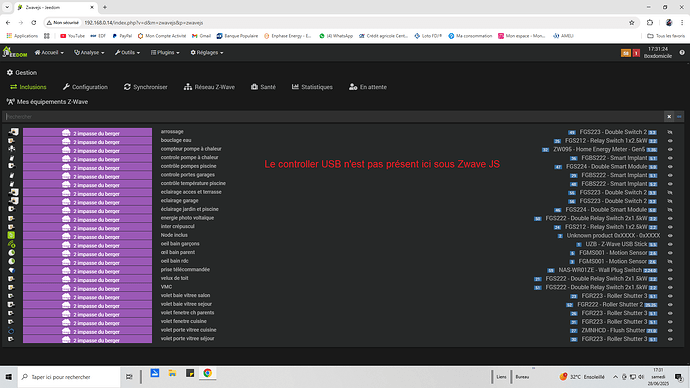690x388 pixels.
Task: Toggle visibility eye for UZB Z-Wave USB Stick
Action: pos(670,244)
